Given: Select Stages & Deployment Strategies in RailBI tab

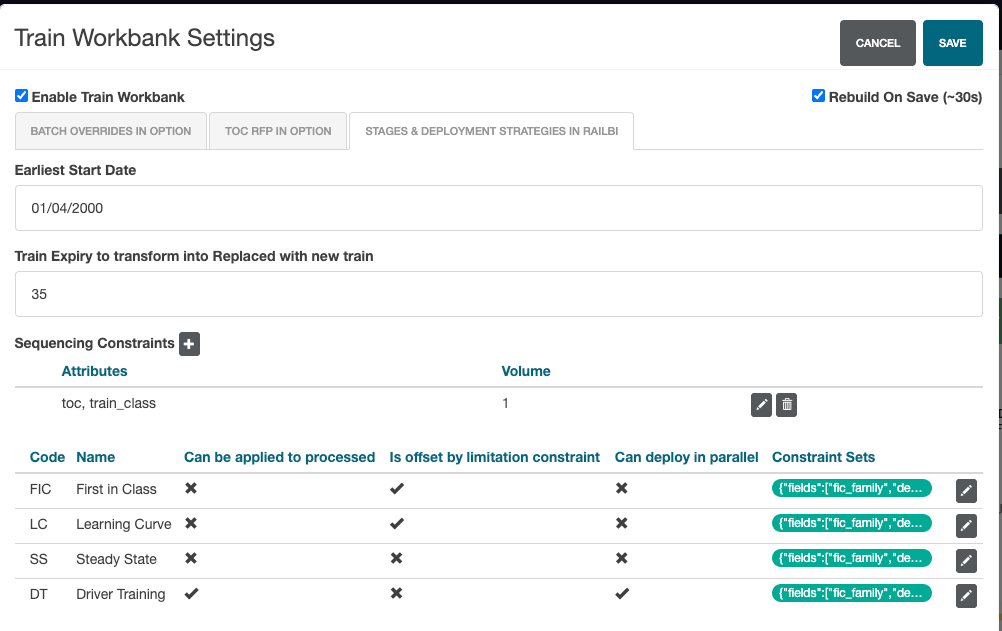Looking at the screenshot, I should tap(491, 131).
